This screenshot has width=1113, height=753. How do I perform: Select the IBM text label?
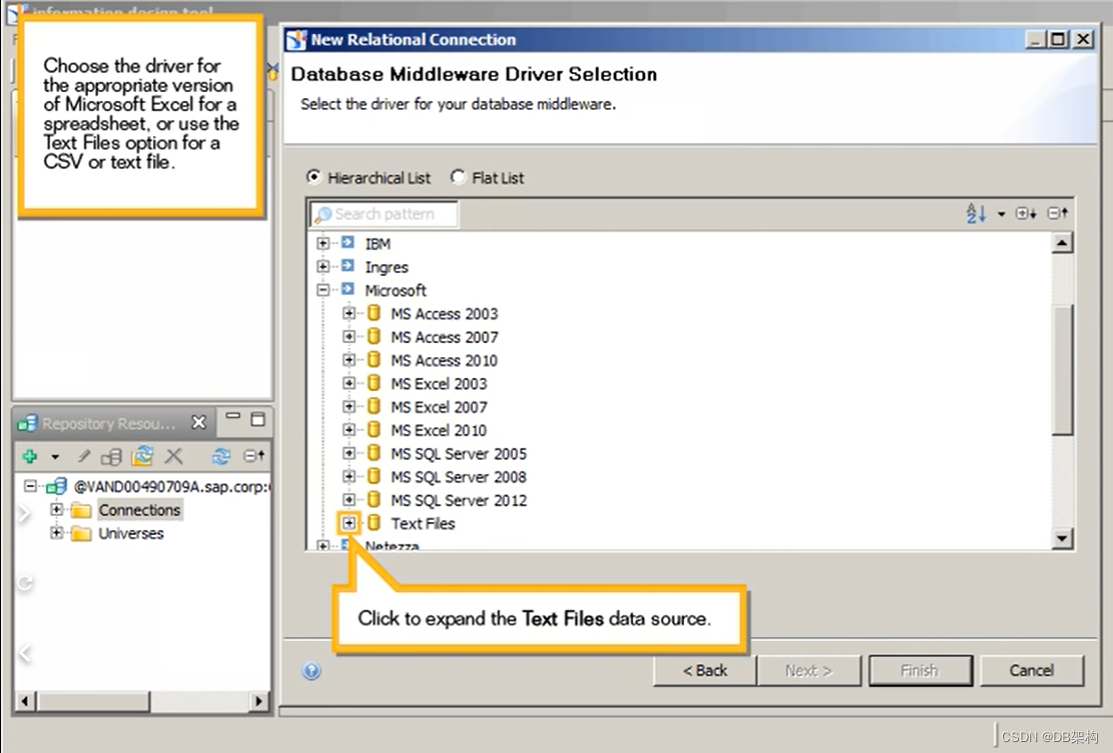pos(378,244)
